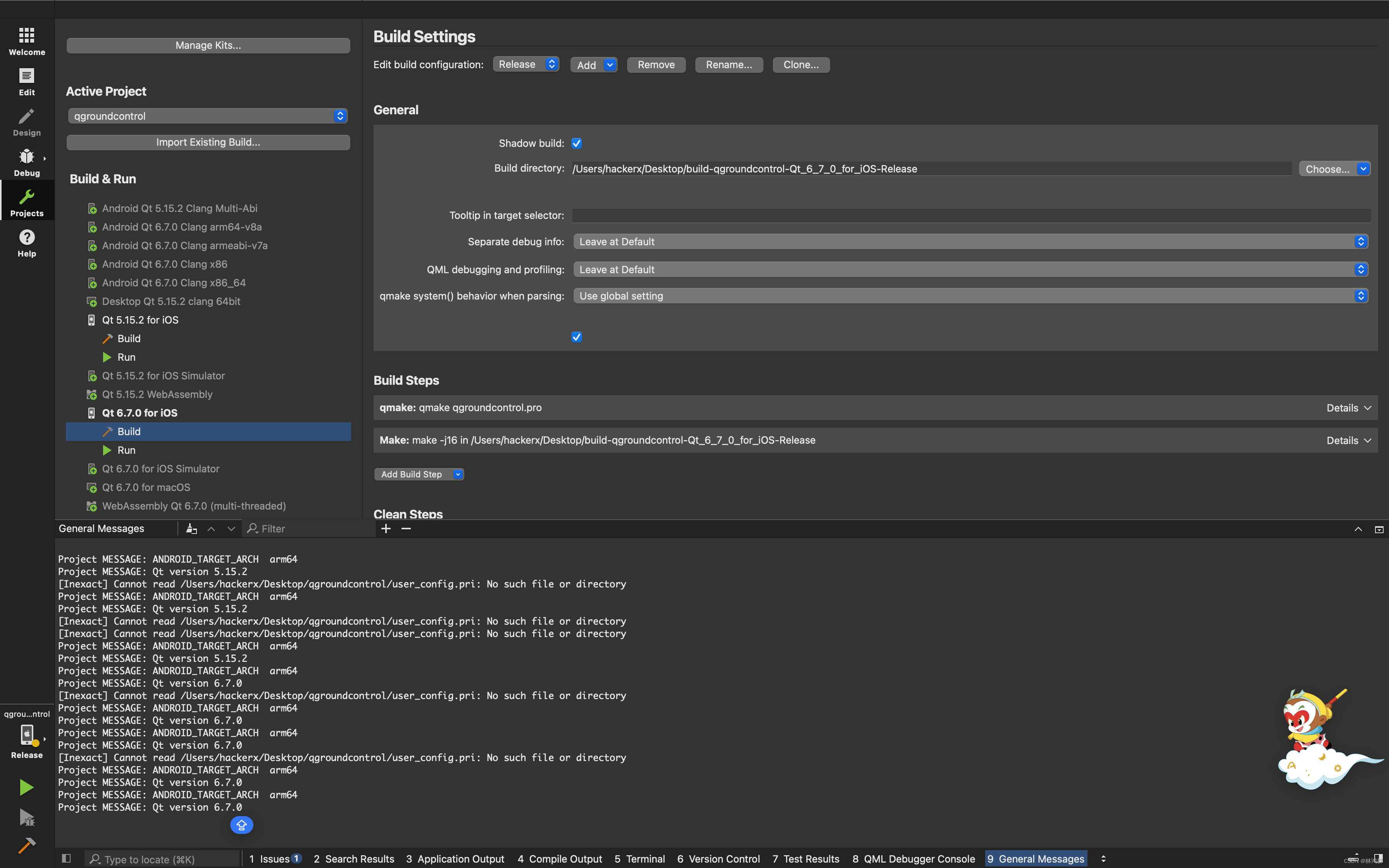
Task: Open the Application Output tab
Action: (x=455, y=858)
